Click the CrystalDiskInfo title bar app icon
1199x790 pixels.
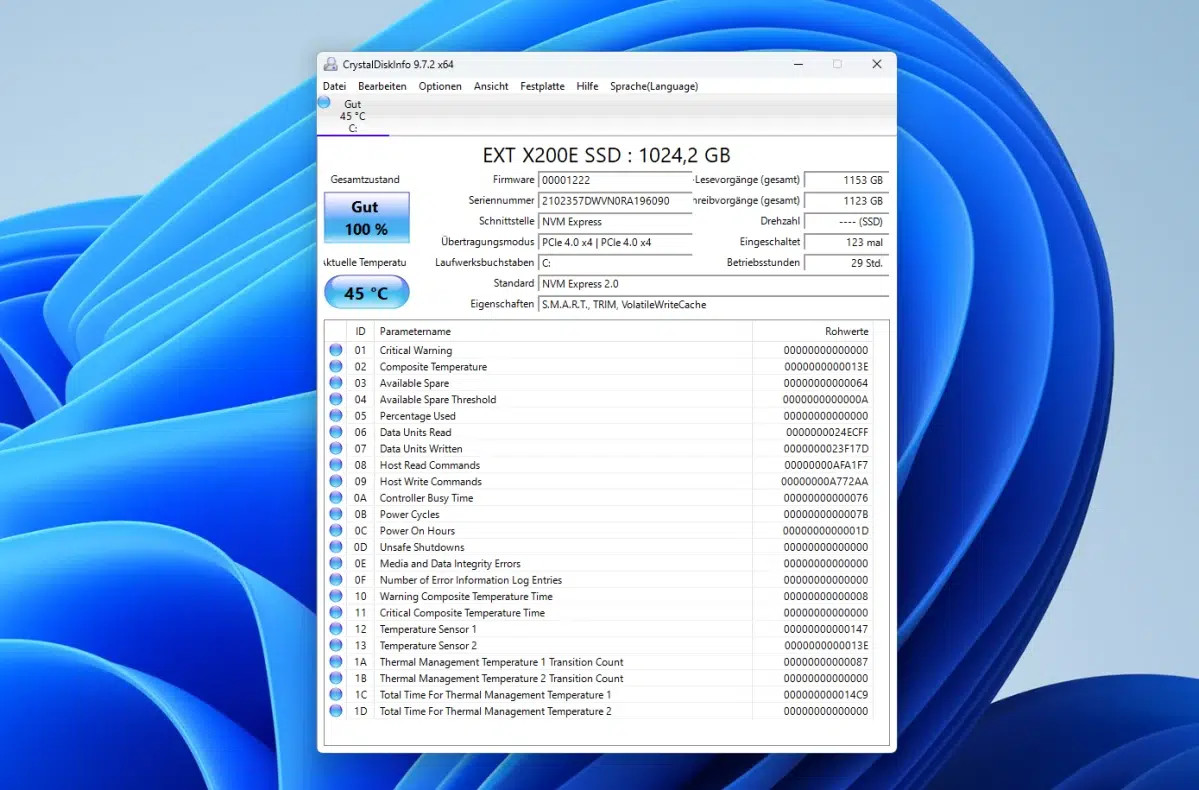(x=330, y=64)
